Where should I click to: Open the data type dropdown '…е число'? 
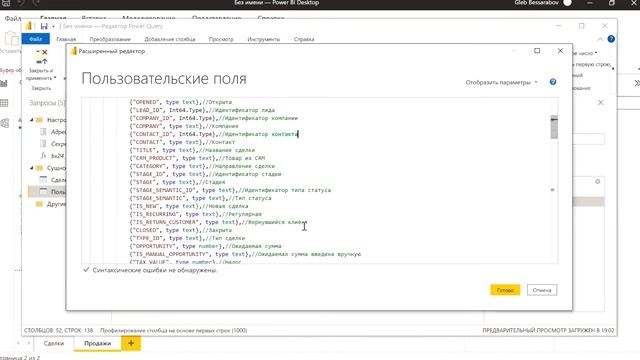point(585,53)
